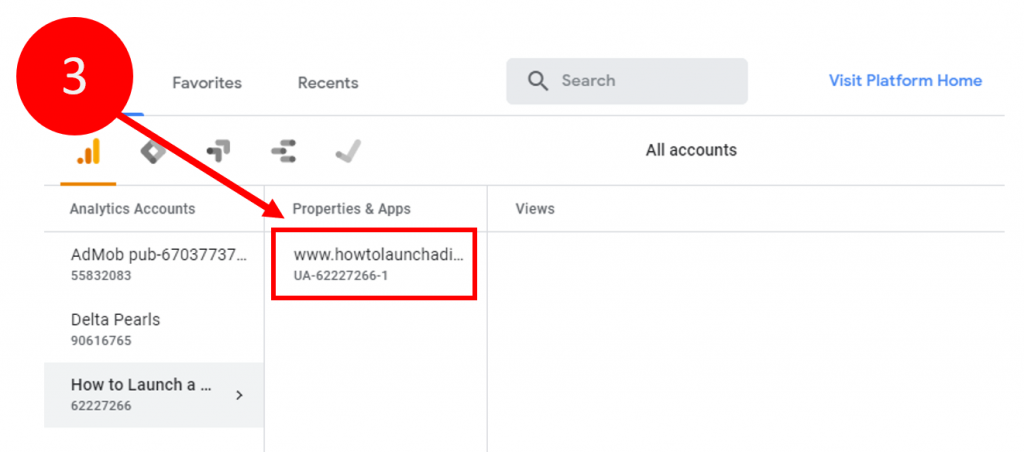This screenshot has height=452, width=1024.
Task: Select the Delta Pearls account
Action: 154,329
